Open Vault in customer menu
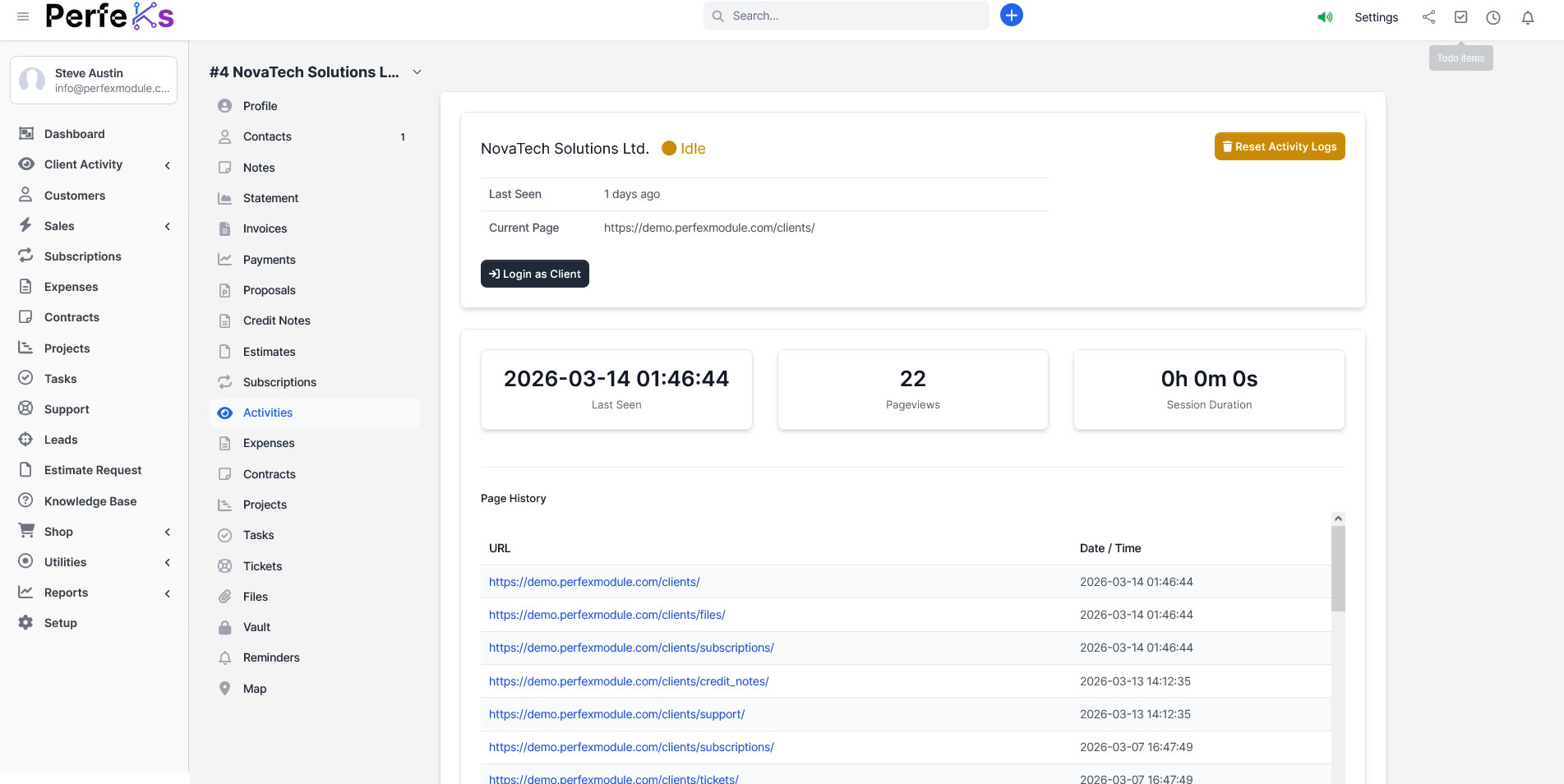The image size is (1564, 784). (256, 627)
